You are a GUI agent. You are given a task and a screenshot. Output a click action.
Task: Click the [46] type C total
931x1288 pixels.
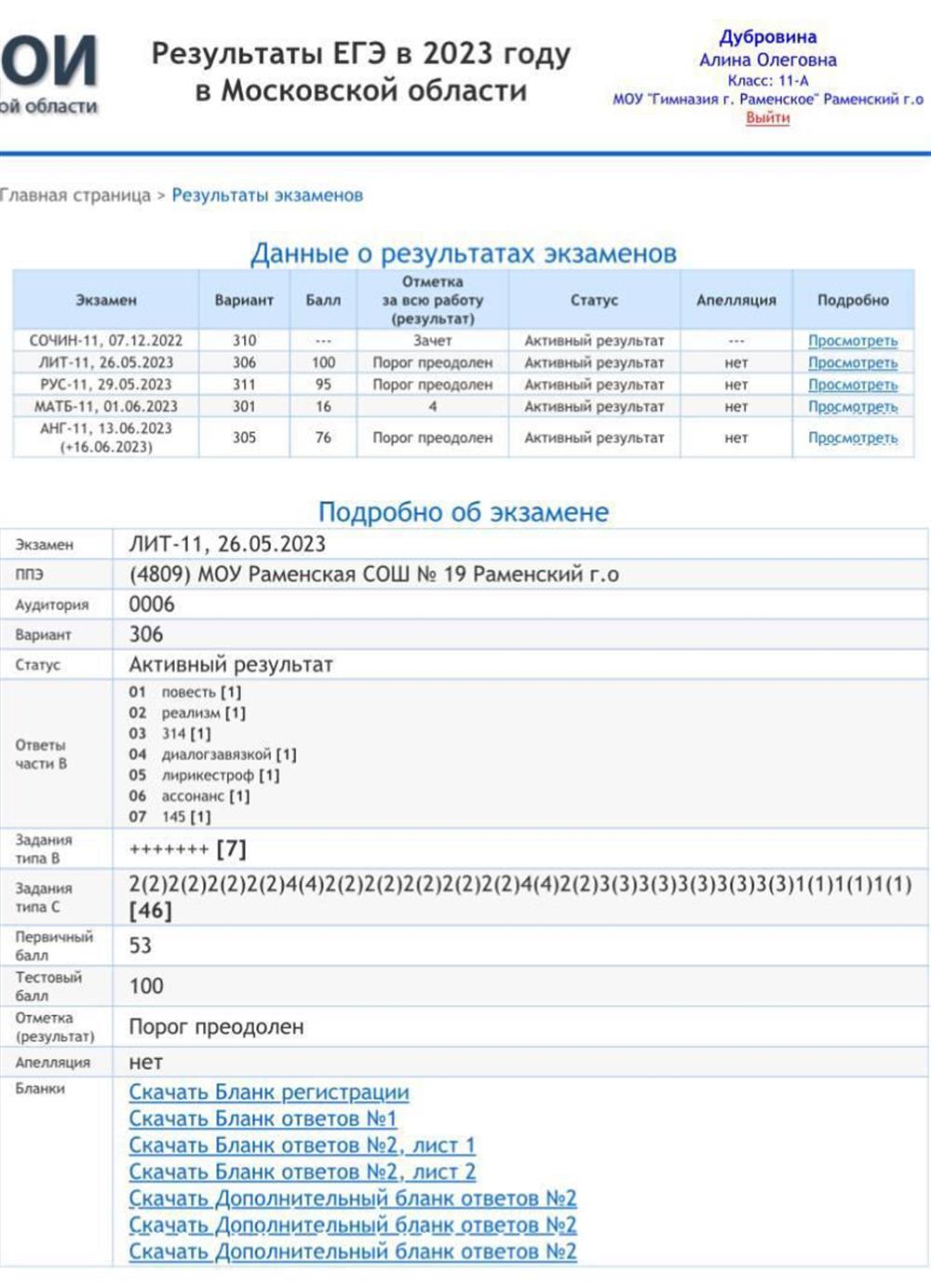150,910
